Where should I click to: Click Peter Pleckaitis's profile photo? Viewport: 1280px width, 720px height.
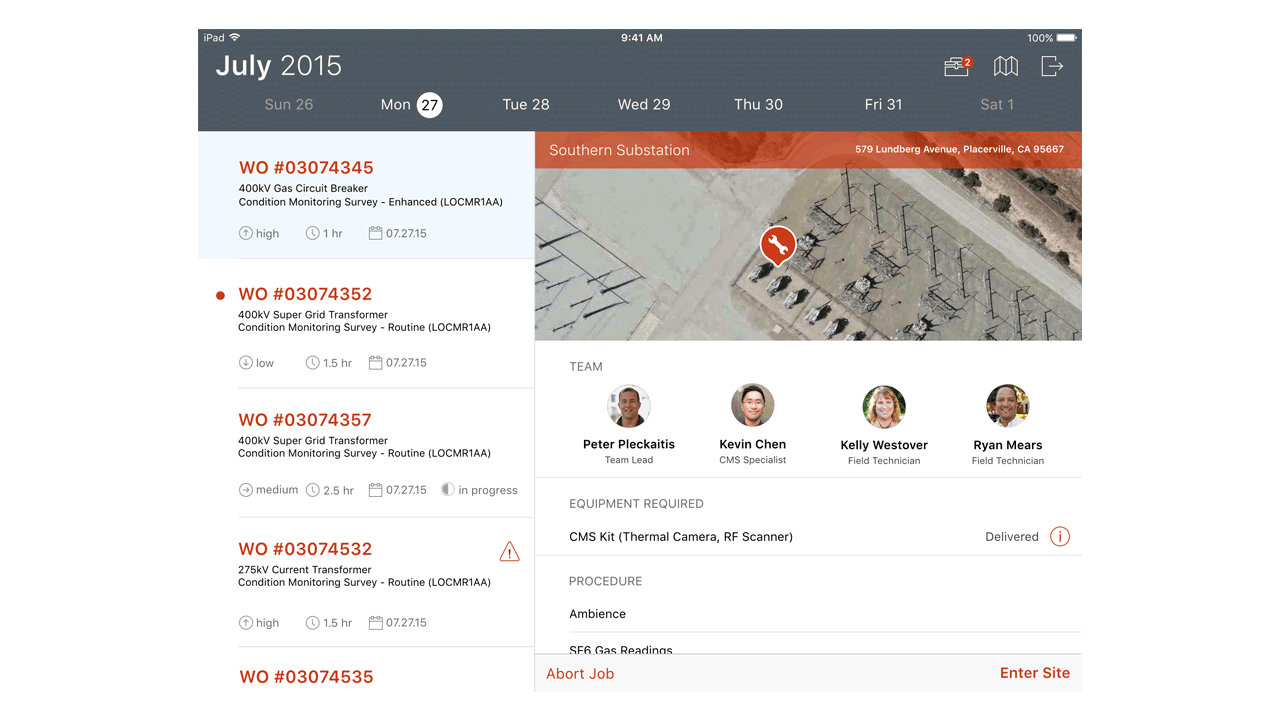coord(629,406)
